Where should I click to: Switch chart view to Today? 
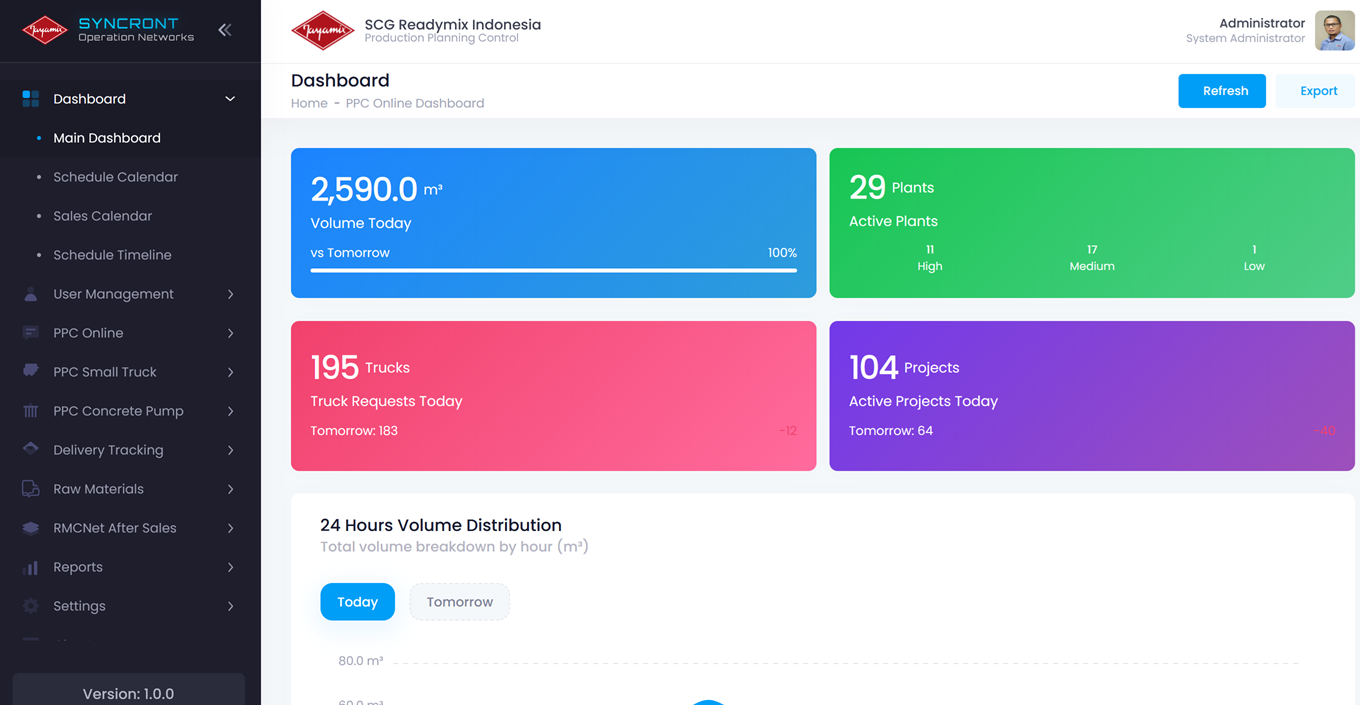coord(357,602)
